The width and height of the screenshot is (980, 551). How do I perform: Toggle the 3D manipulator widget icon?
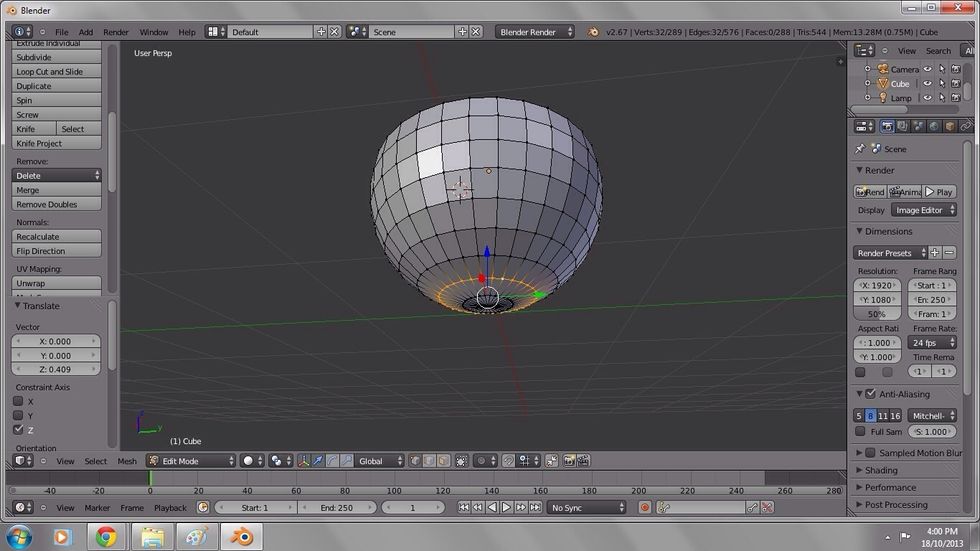(x=303, y=461)
